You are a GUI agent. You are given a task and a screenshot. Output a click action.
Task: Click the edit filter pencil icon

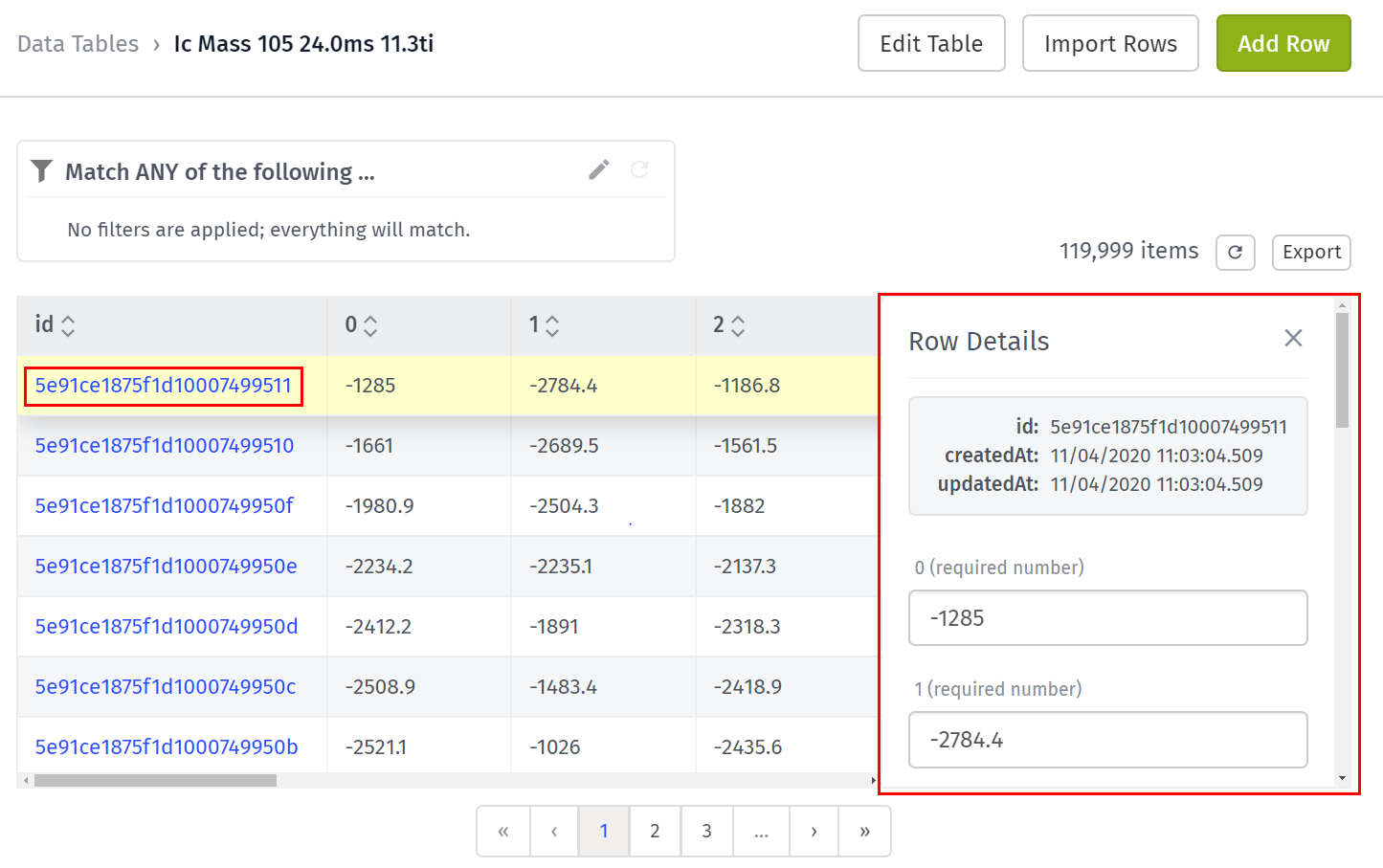[599, 170]
